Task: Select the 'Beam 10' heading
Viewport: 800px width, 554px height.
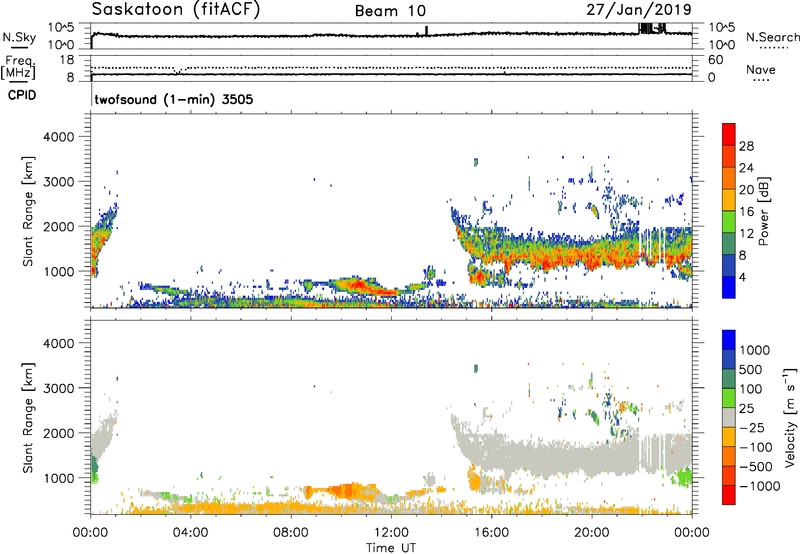Action: tap(390, 11)
